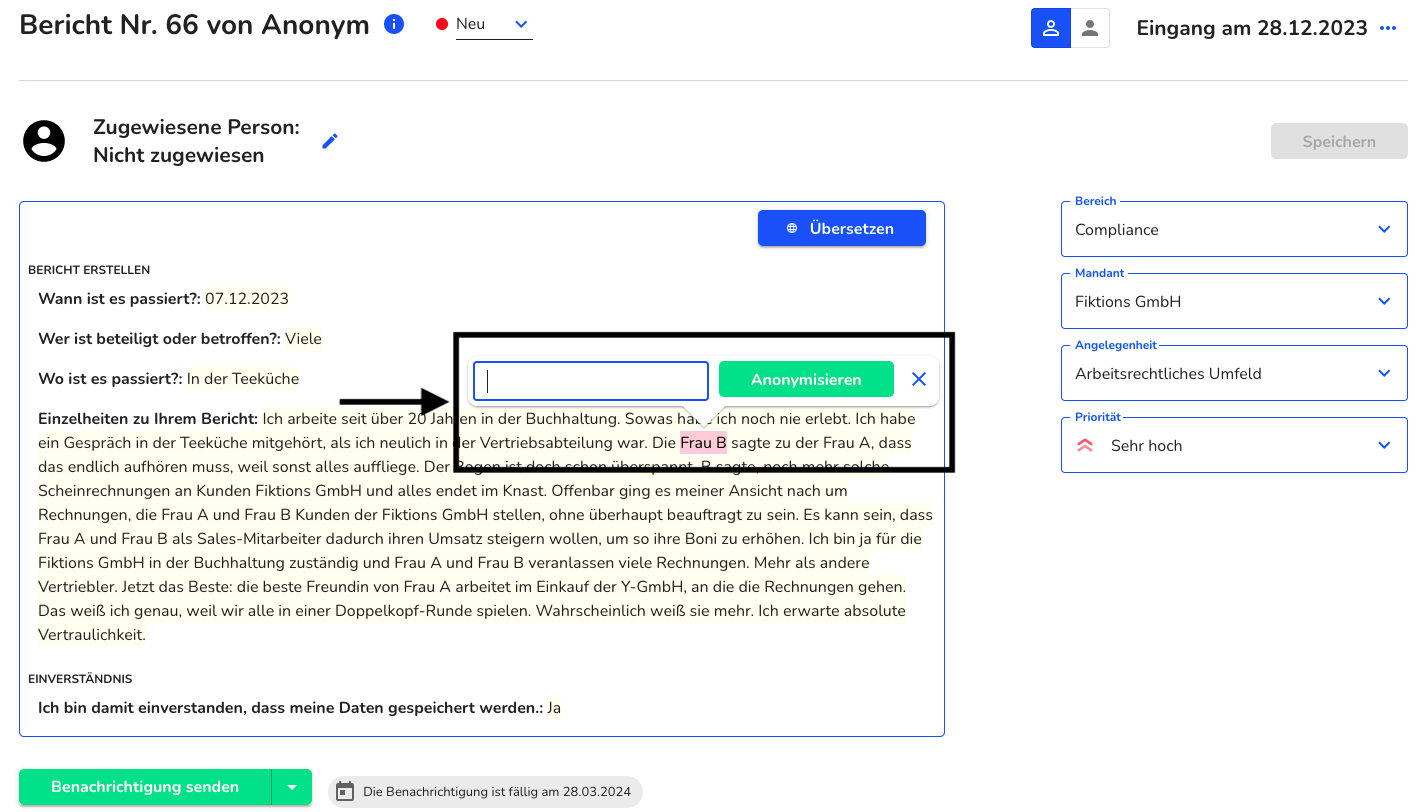
Task: Select the blue outlined person view toggle
Action: [1051, 28]
